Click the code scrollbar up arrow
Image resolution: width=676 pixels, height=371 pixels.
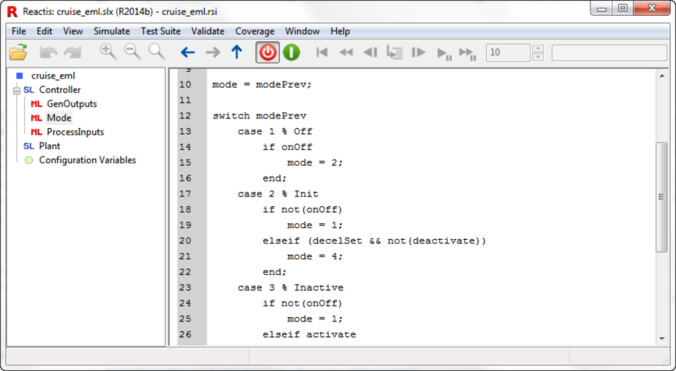pyautogui.click(x=662, y=76)
